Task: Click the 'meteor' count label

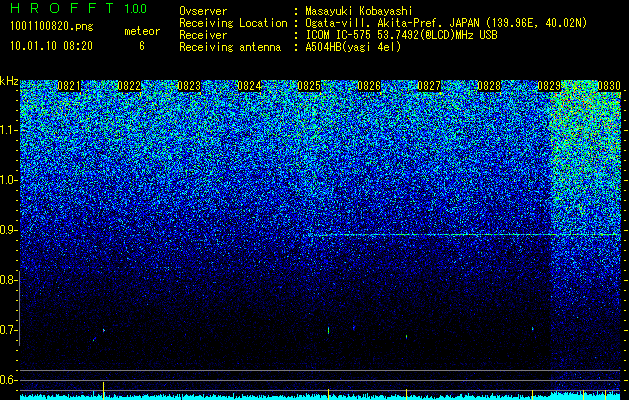Action: [142, 31]
